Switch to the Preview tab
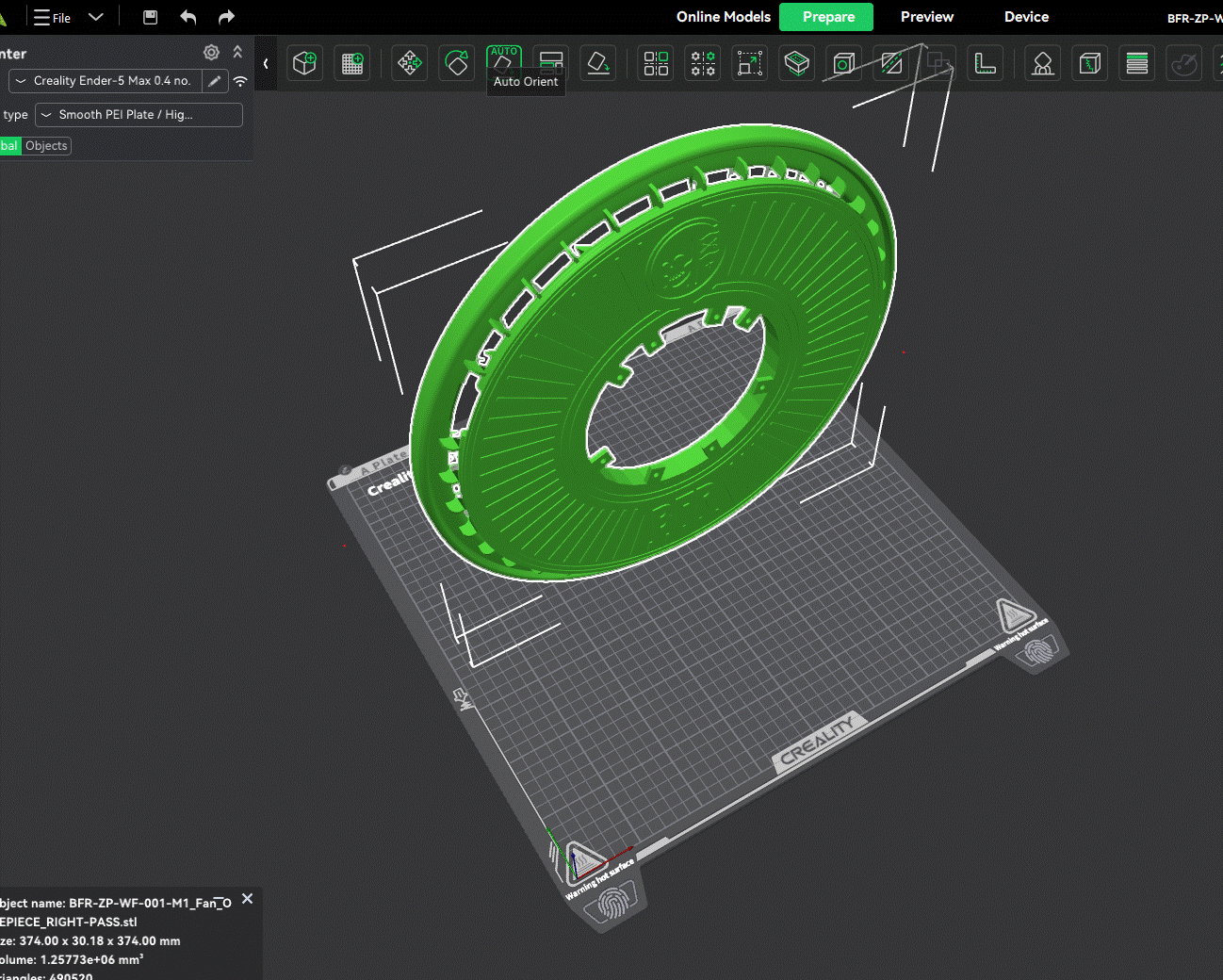The width and height of the screenshot is (1223, 980). pos(926,17)
